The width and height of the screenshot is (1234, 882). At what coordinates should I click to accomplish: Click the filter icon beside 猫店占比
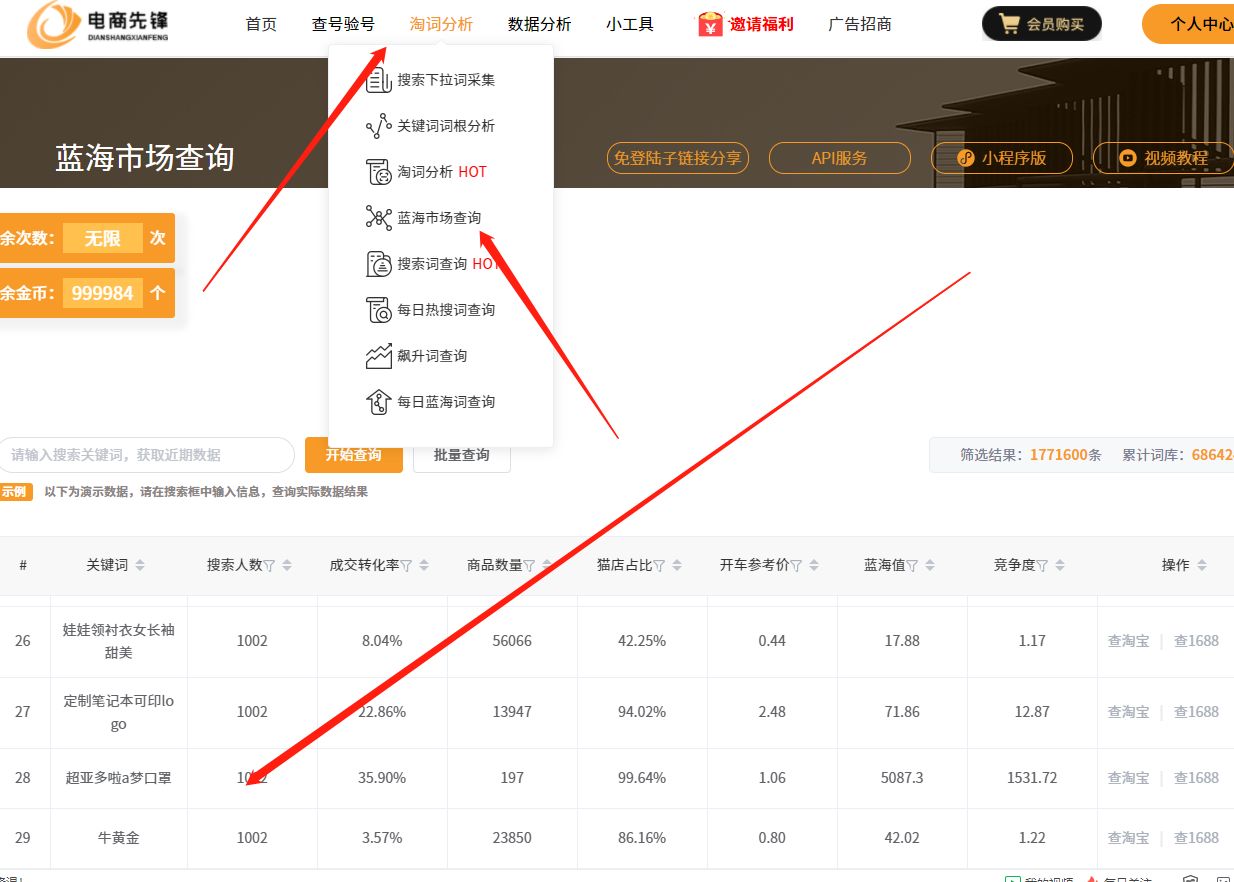pos(659,566)
